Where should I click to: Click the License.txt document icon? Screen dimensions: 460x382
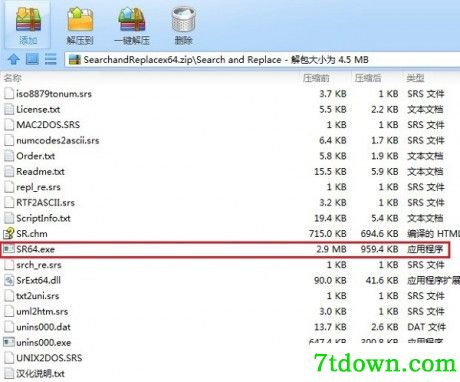tap(9, 109)
